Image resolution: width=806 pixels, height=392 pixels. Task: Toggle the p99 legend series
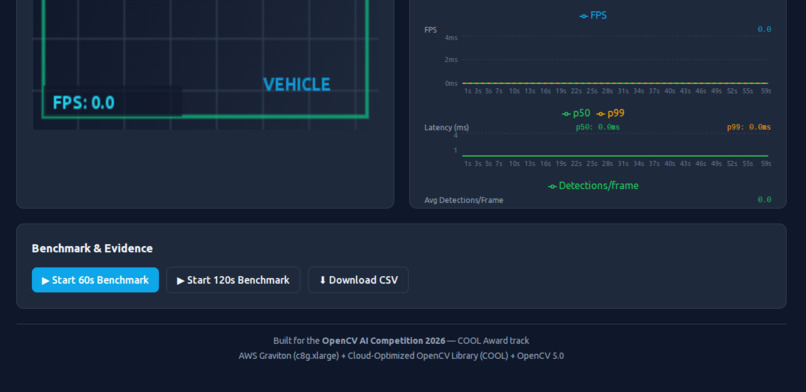pyautogui.click(x=610, y=114)
